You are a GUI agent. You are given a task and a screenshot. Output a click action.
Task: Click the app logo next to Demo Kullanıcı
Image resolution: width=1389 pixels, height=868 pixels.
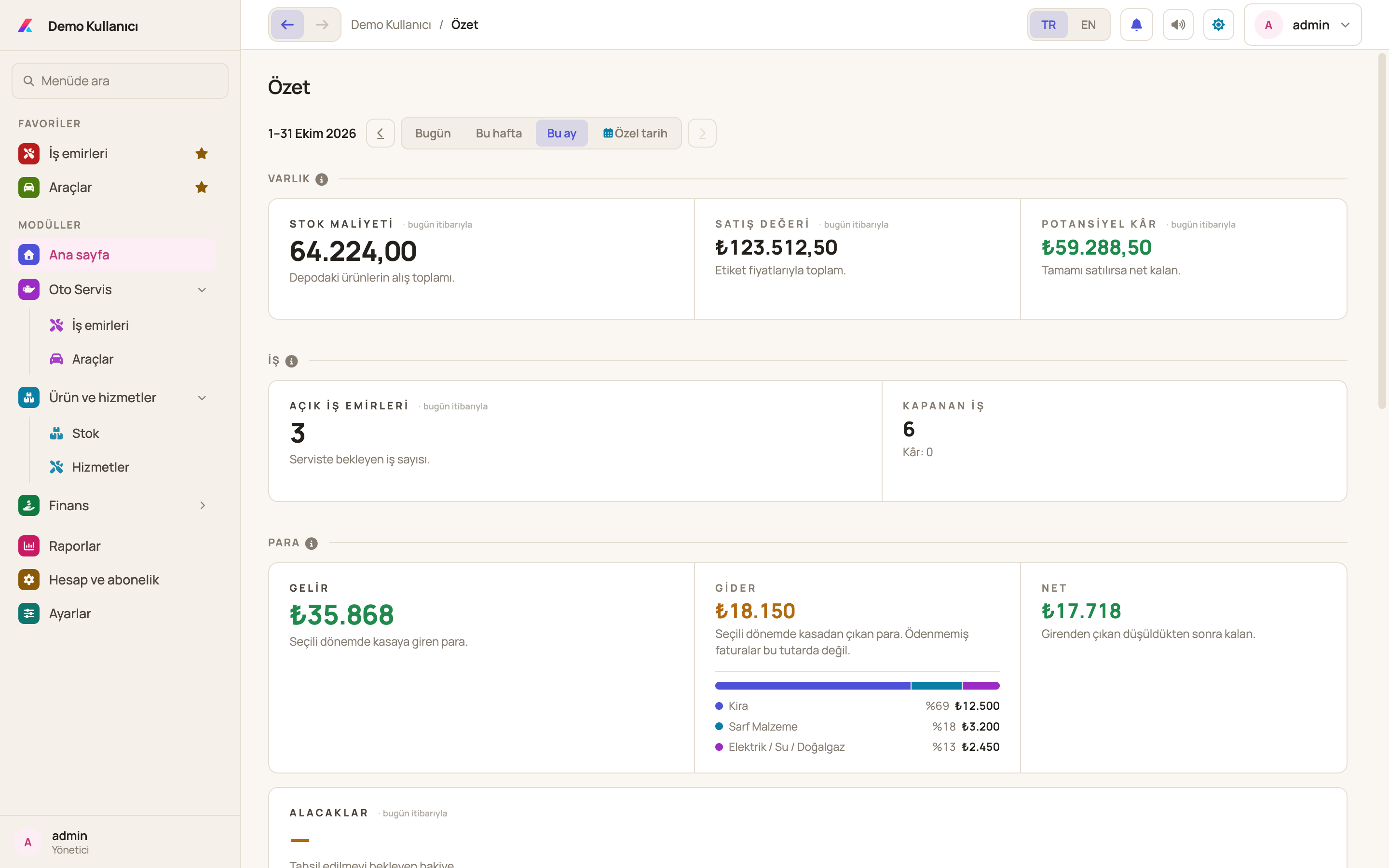click(x=26, y=26)
